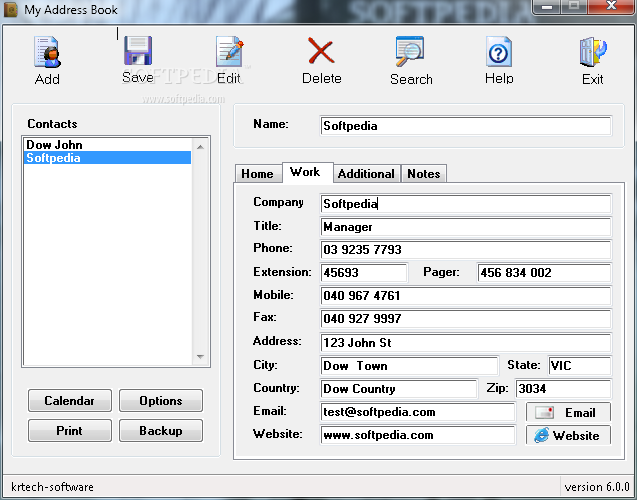This screenshot has width=637, height=500.
Task: Click the Add contact icon
Action: pyautogui.click(x=48, y=52)
